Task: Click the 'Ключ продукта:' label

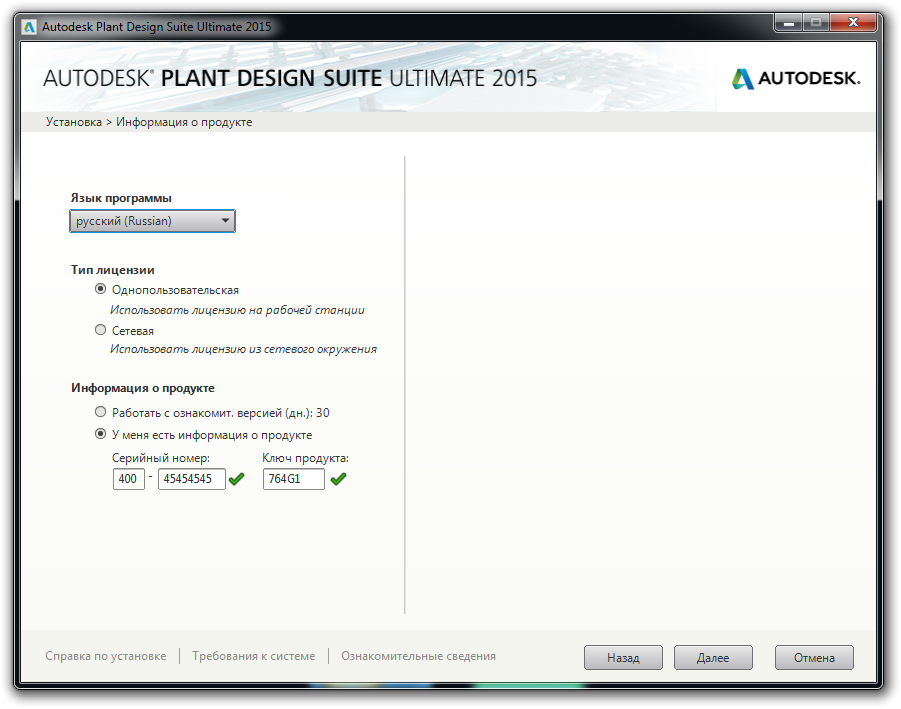Action: click(x=306, y=458)
